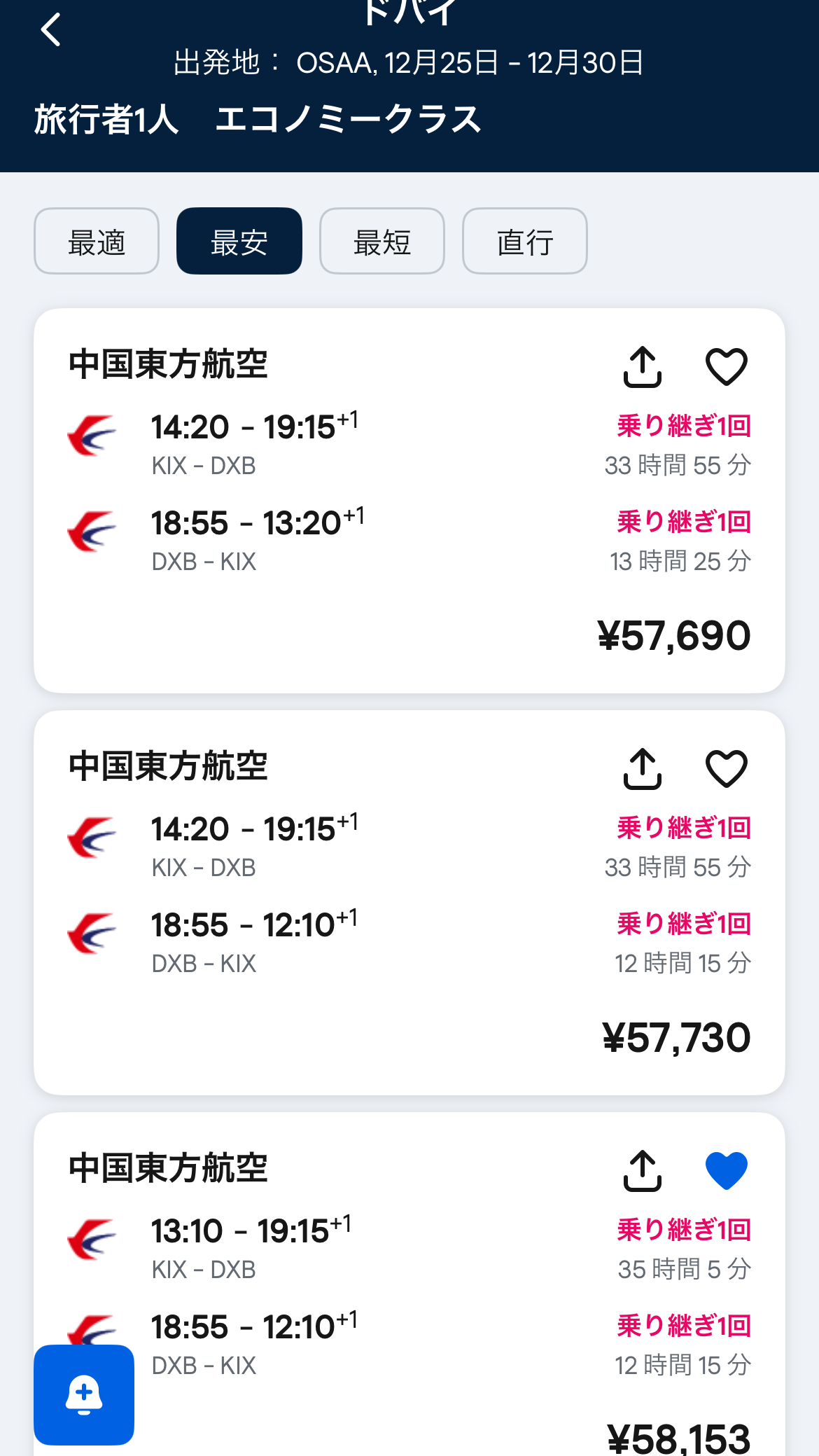Open the first card's 14:20 KIX - DXB leg
Viewport: 819px width, 1456px height.
tap(255, 443)
